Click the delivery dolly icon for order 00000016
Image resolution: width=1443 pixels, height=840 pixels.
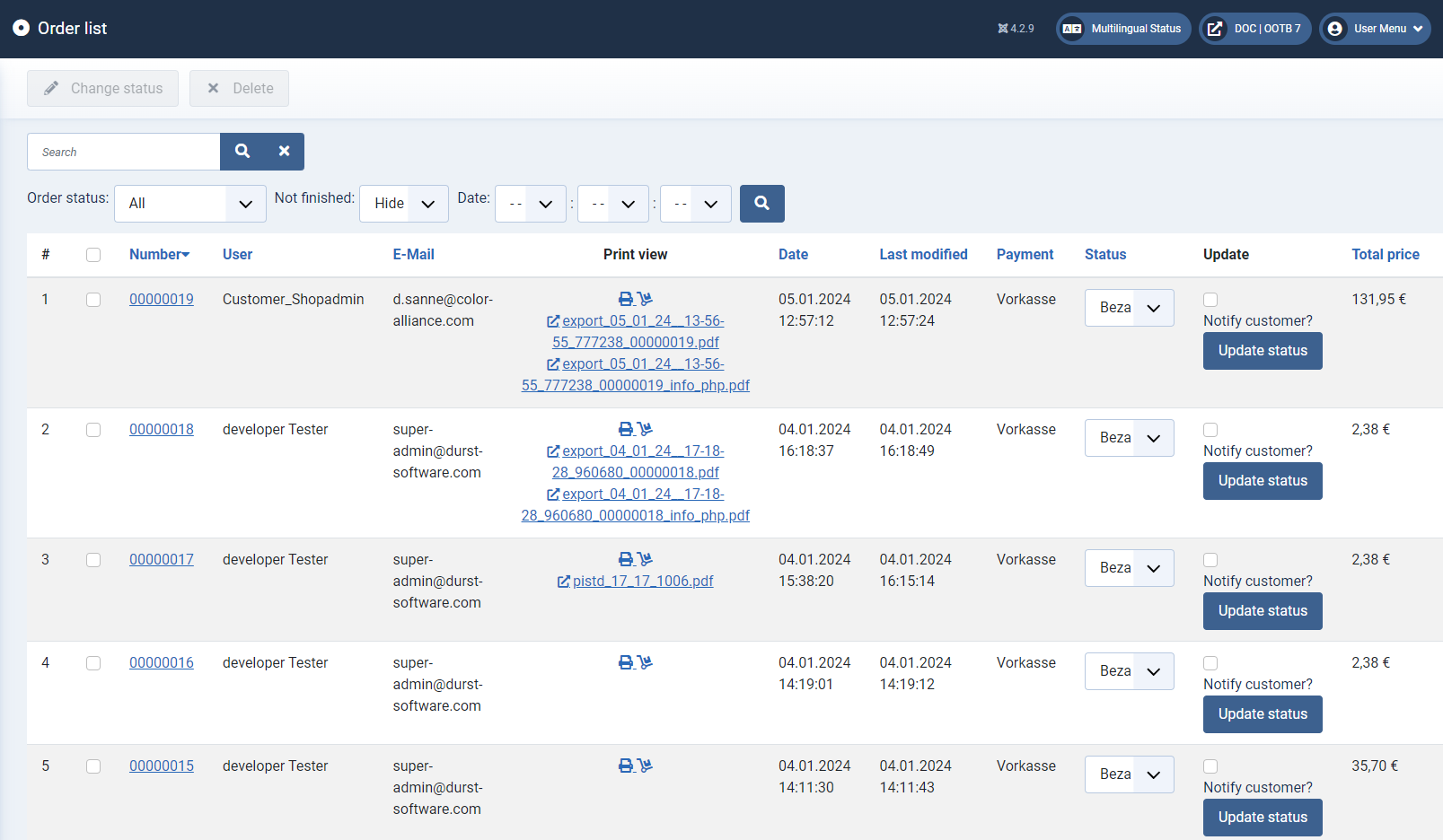pyautogui.click(x=645, y=662)
